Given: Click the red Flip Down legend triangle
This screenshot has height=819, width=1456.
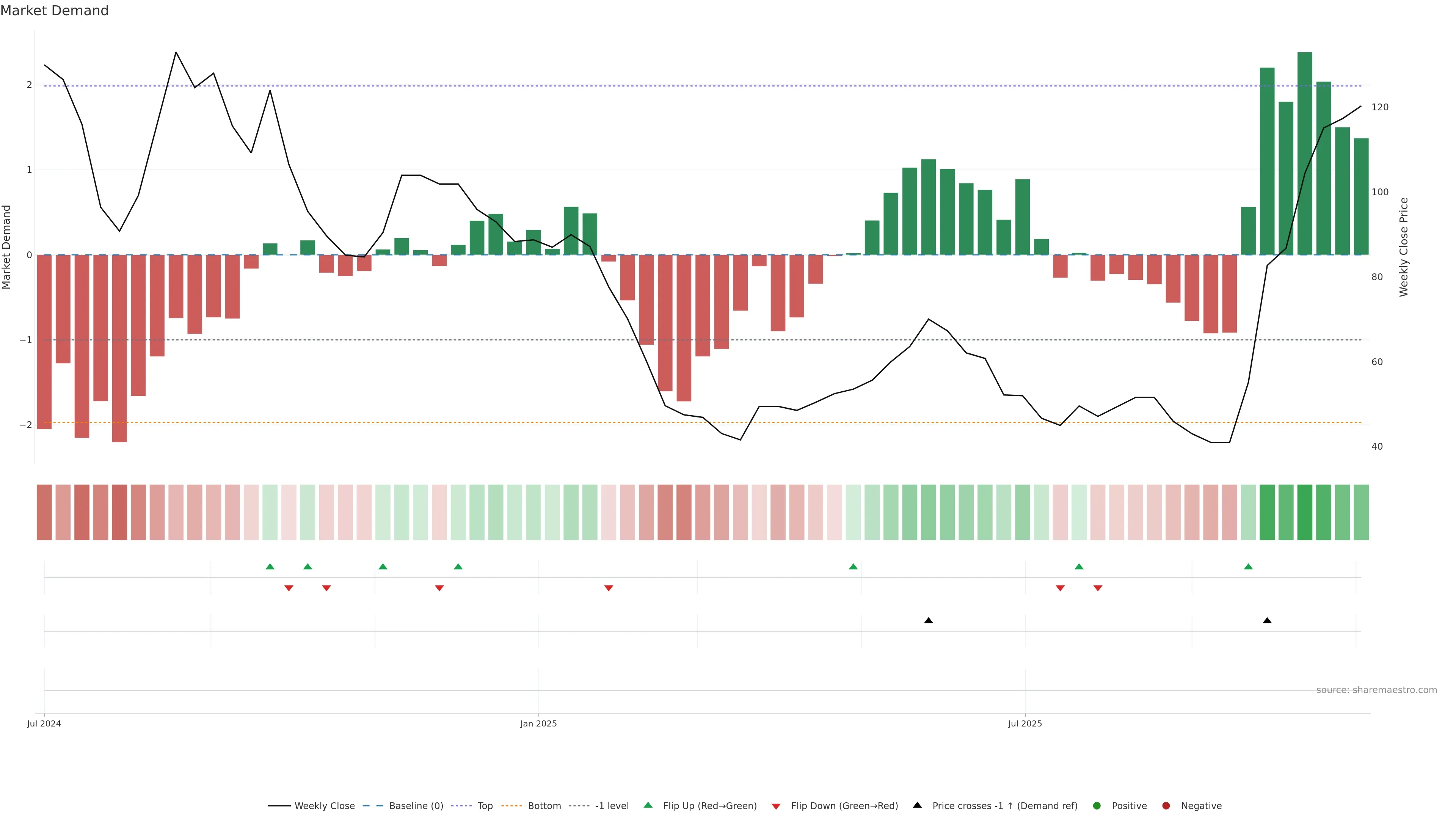Looking at the screenshot, I should point(775,806).
